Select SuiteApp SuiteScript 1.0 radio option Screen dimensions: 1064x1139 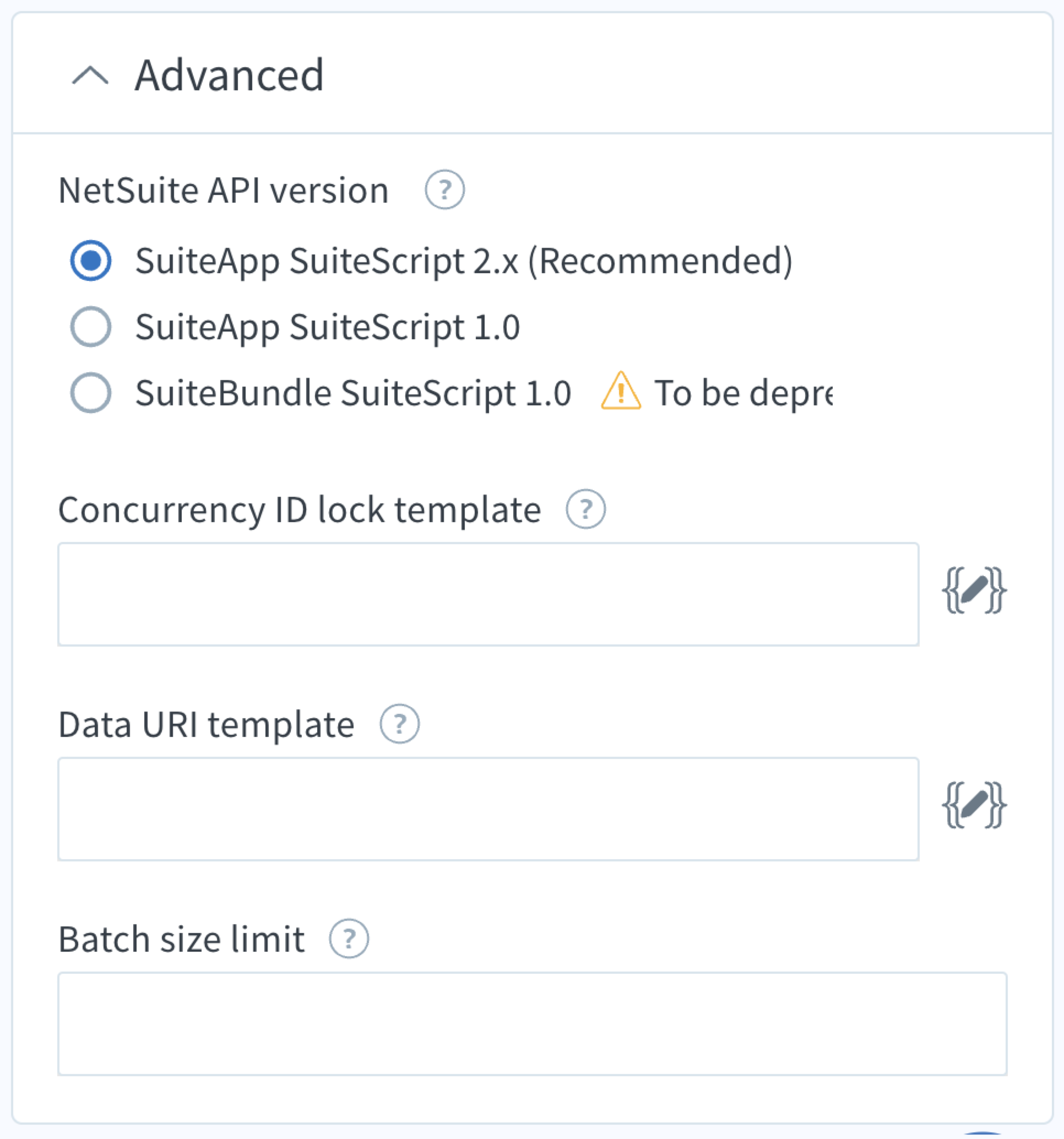[x=90, y=327]
